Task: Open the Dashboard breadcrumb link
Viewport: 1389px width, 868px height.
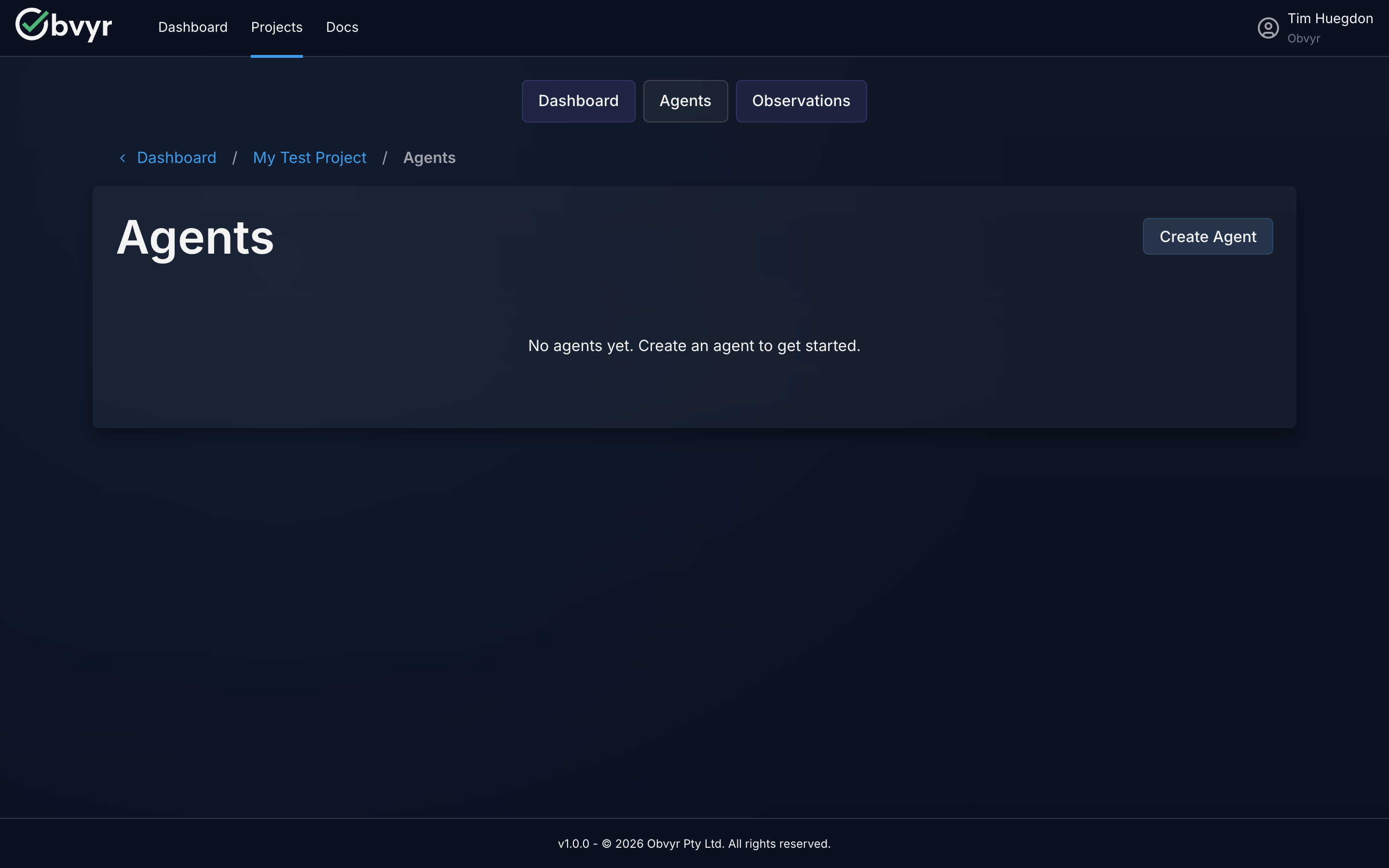Action: pyautogui.click(x=176, y=157)
